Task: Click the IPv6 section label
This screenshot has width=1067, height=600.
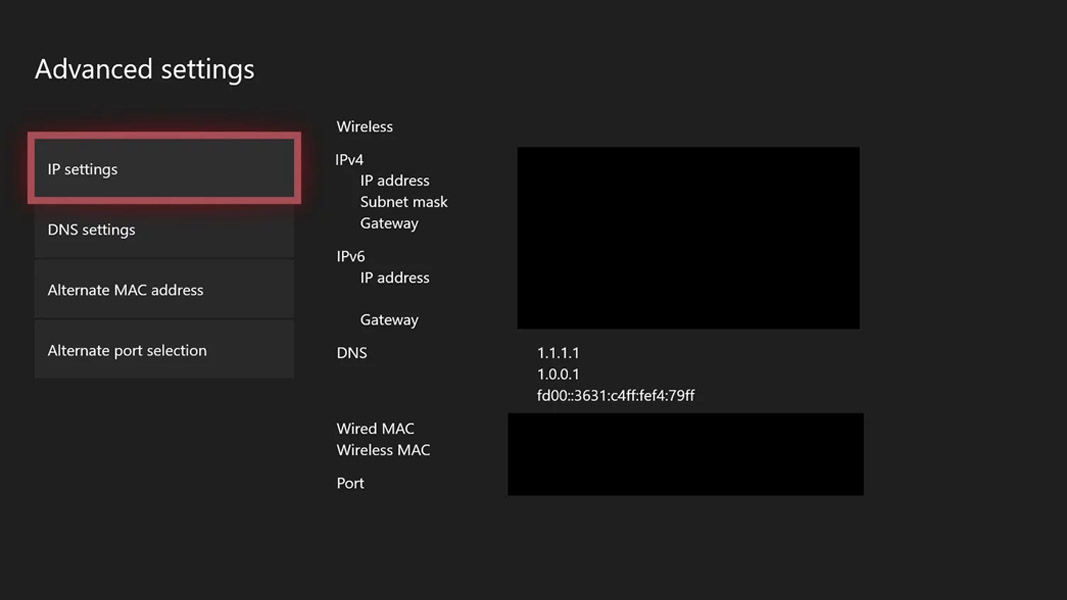Action: 350,256
